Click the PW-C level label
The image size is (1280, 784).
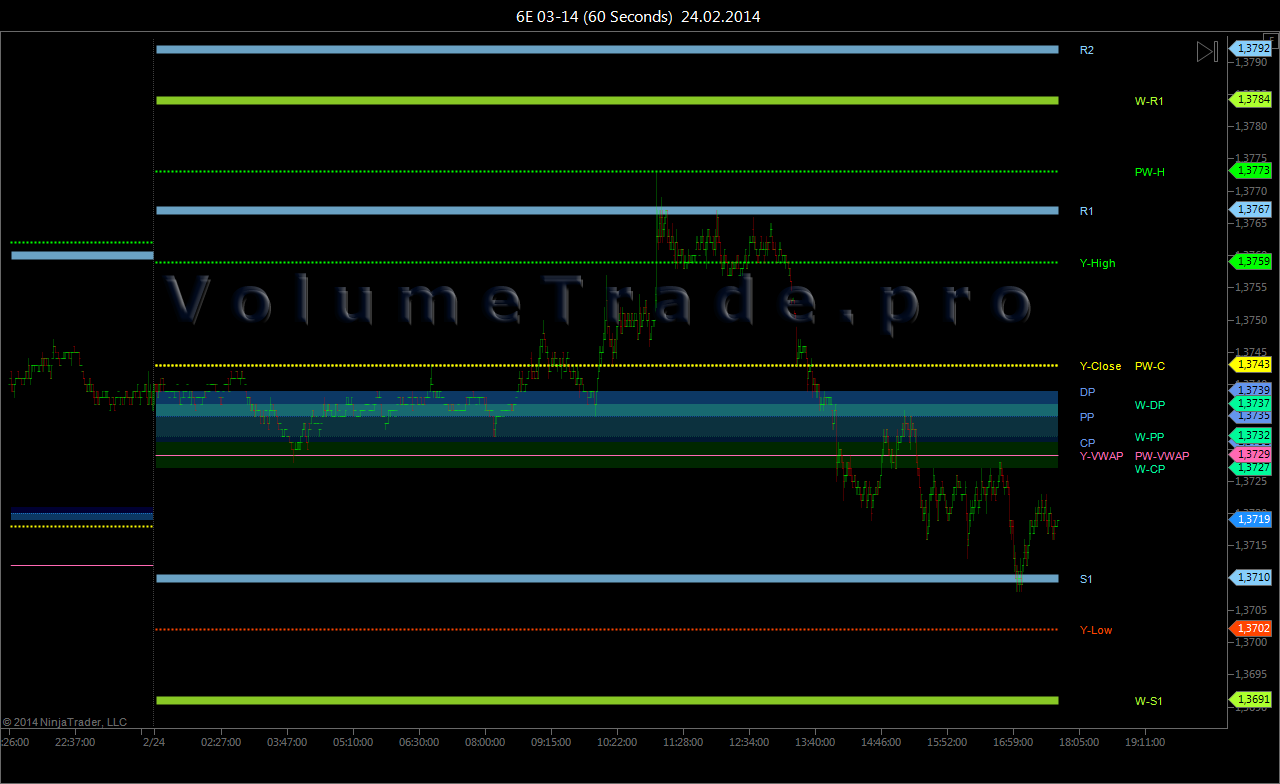point(1150,366)
